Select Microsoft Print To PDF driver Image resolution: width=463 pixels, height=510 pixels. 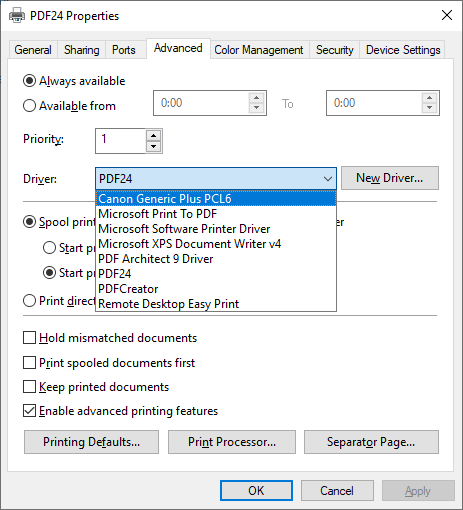coord(216,214)
